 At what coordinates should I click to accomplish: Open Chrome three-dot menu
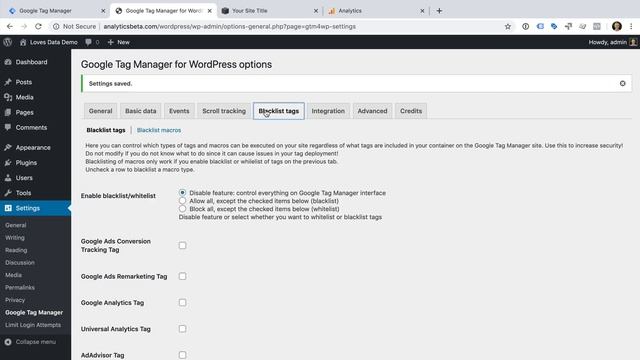(631, 27)
